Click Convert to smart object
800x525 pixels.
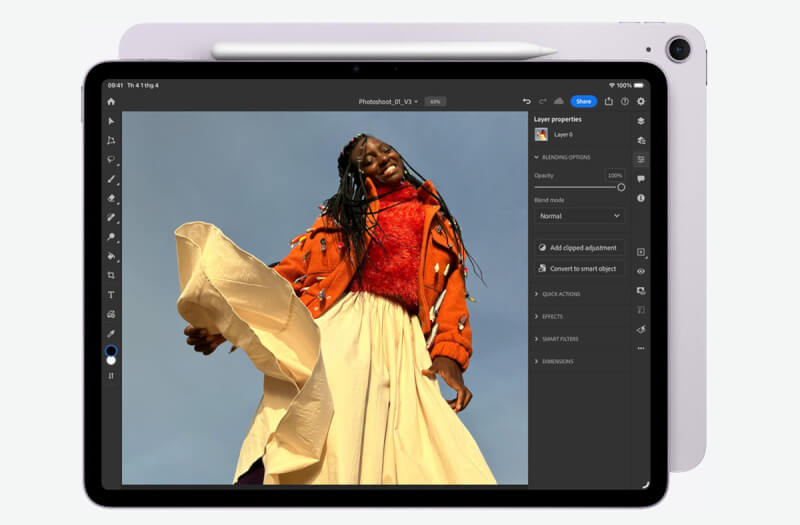tap(579, 268)
